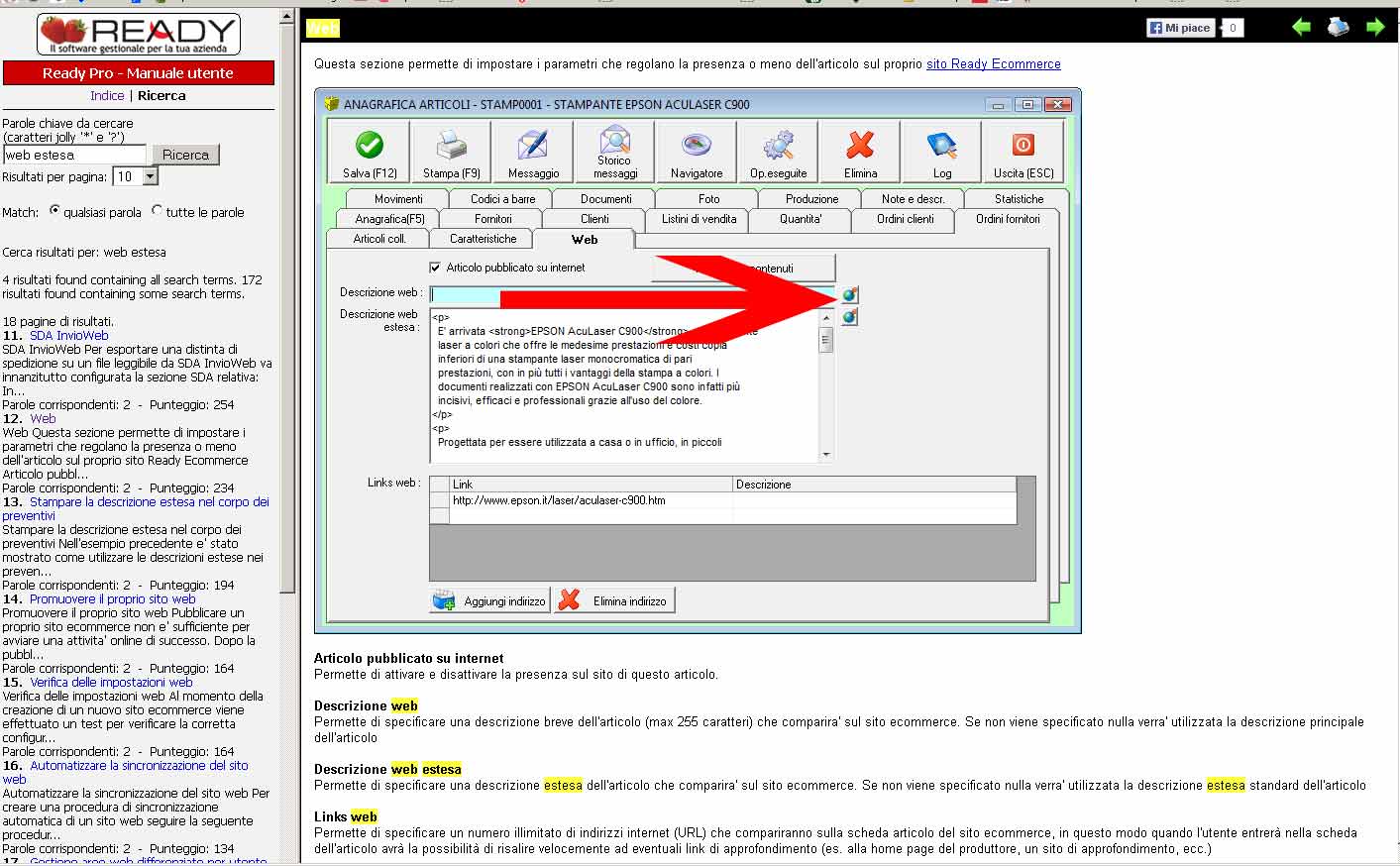Click the Ready Pro - Manuale utente banner

pyautogui.click(x=139, y=73)
